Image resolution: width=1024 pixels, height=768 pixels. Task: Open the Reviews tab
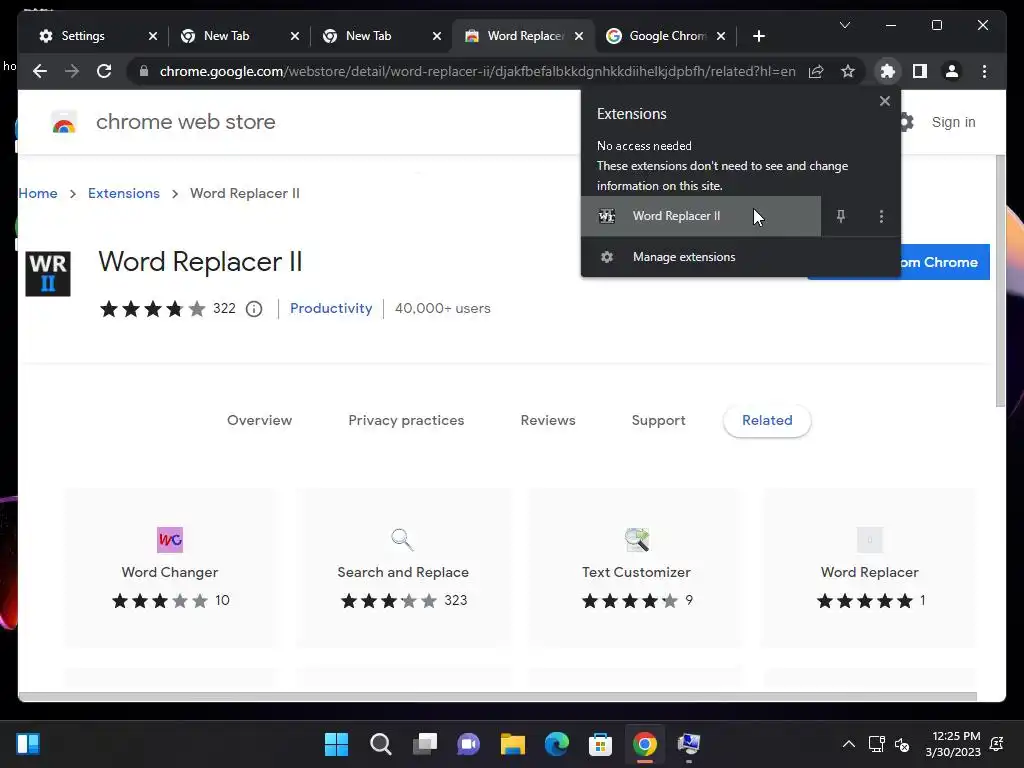[547, 421]
